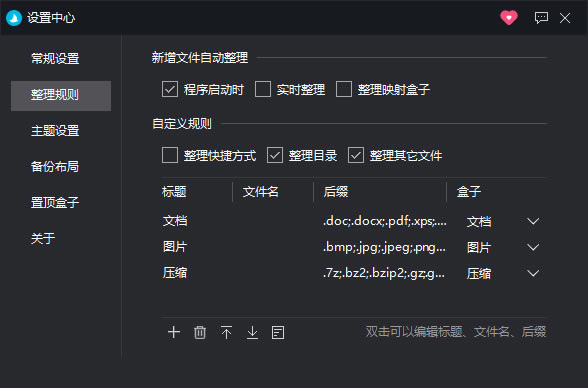Click the pink heart icon in the title bar
588x388 pixels.
pyautogui.click(x=509, y=18)
